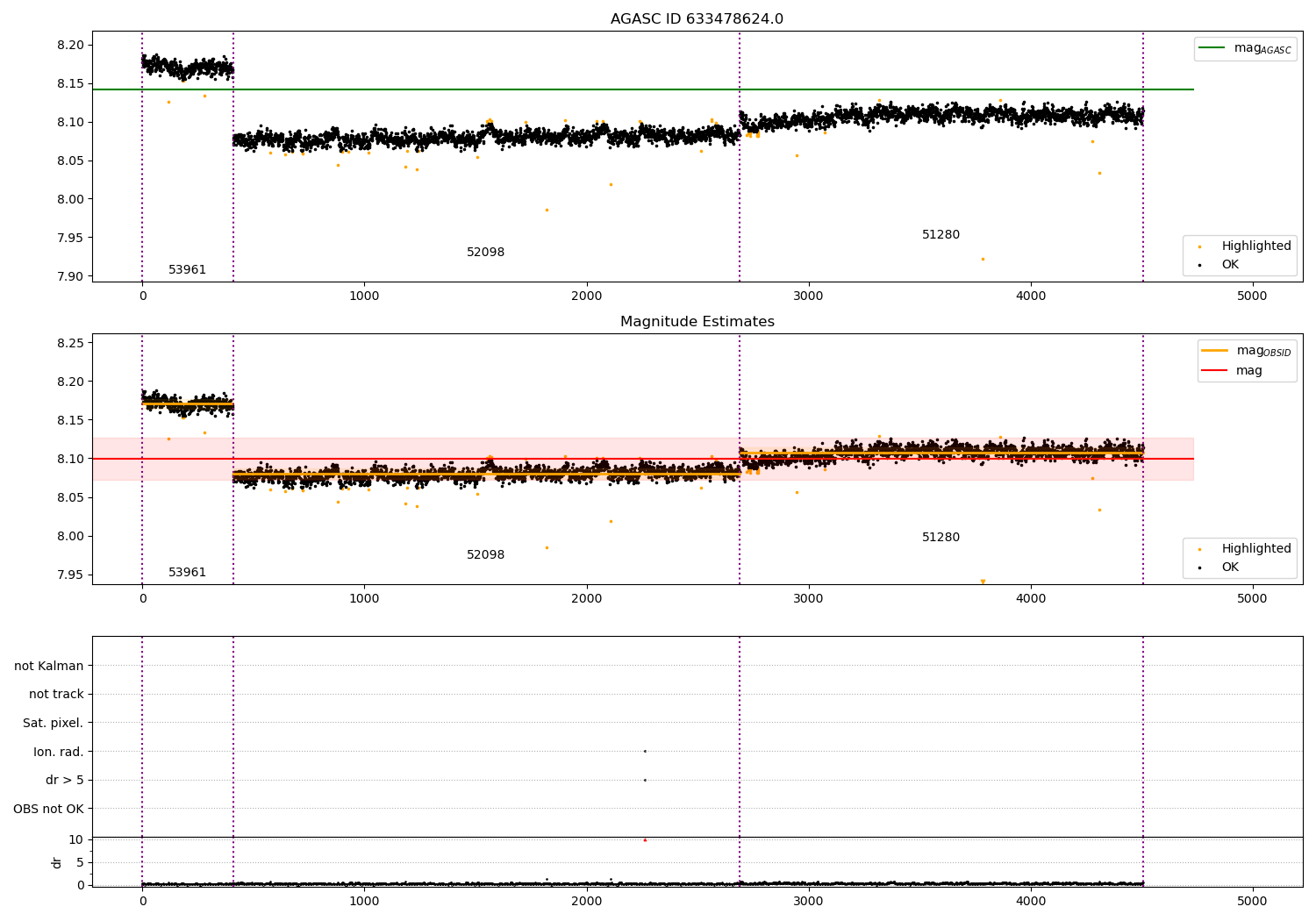Click the 'Sat. pixel.' axis label
This screenshot has width=1316, height=921.
[54, 723]
